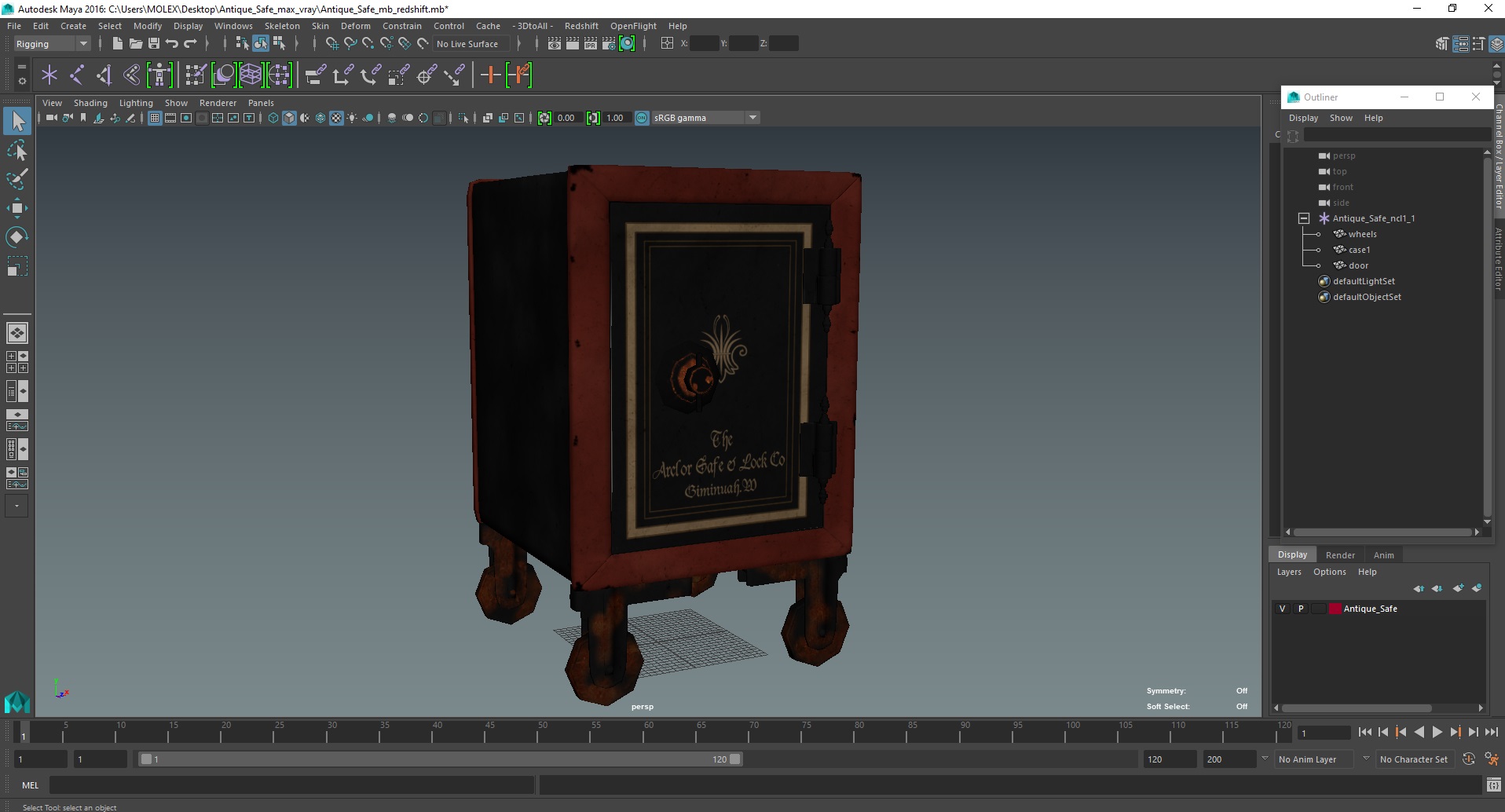
Task: Toggle playback P of Antique_Safe layer
Action: [x=1301, y=609]
